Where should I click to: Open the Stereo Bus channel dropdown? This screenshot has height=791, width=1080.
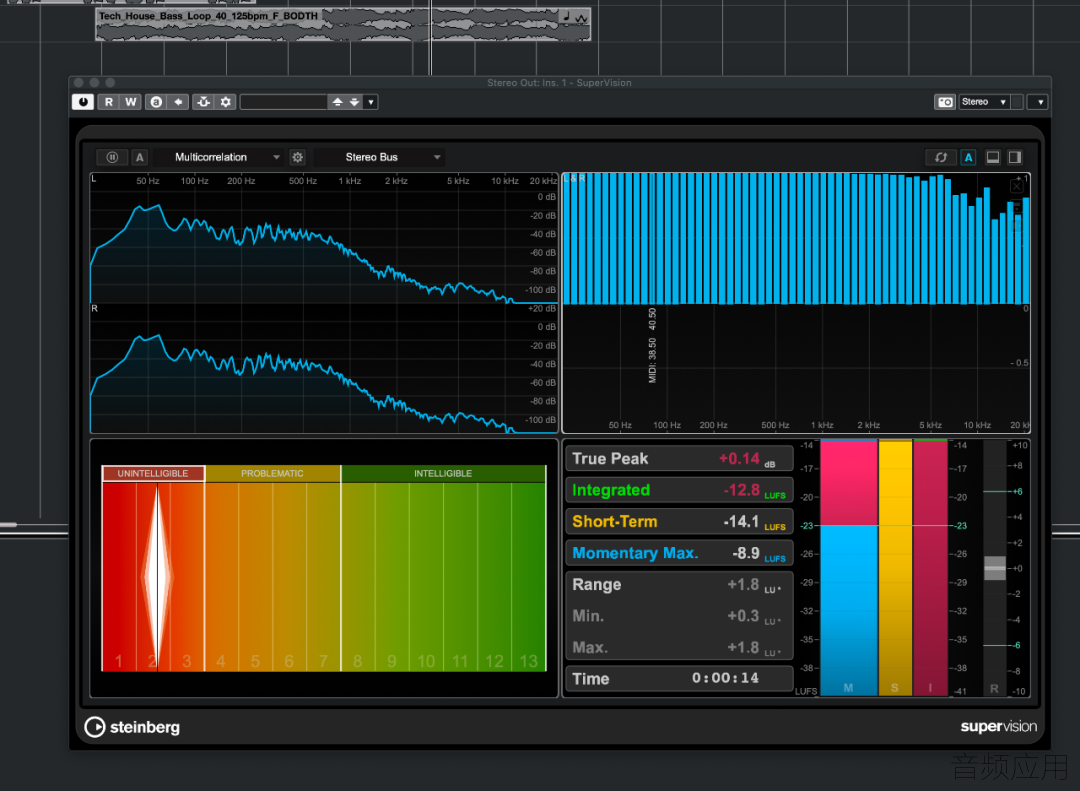tap(380, 157)
